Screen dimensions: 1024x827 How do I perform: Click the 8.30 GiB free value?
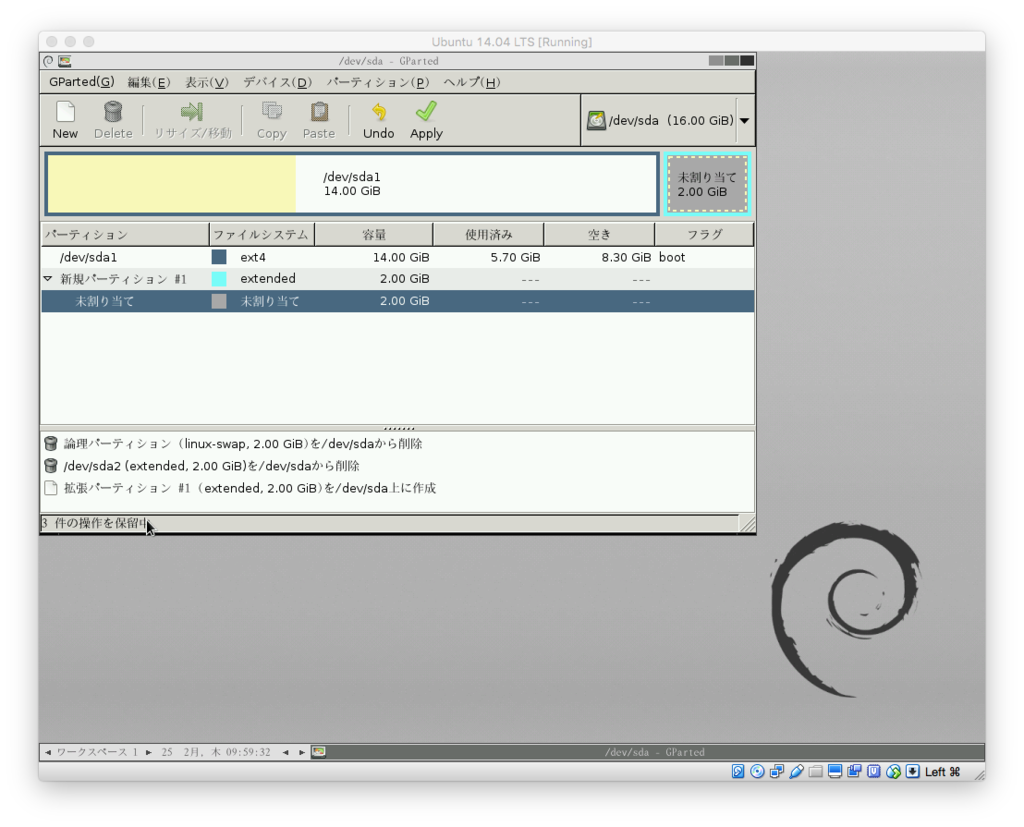(x=626, y=257)
